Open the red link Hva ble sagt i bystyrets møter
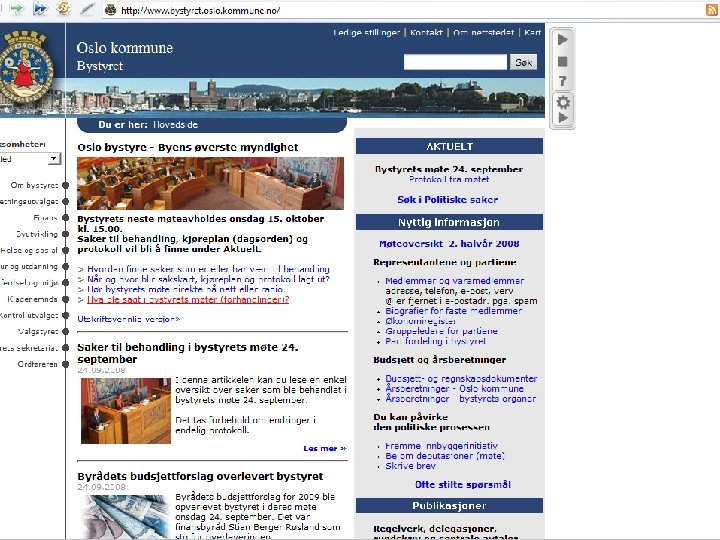 click(188, 299)
